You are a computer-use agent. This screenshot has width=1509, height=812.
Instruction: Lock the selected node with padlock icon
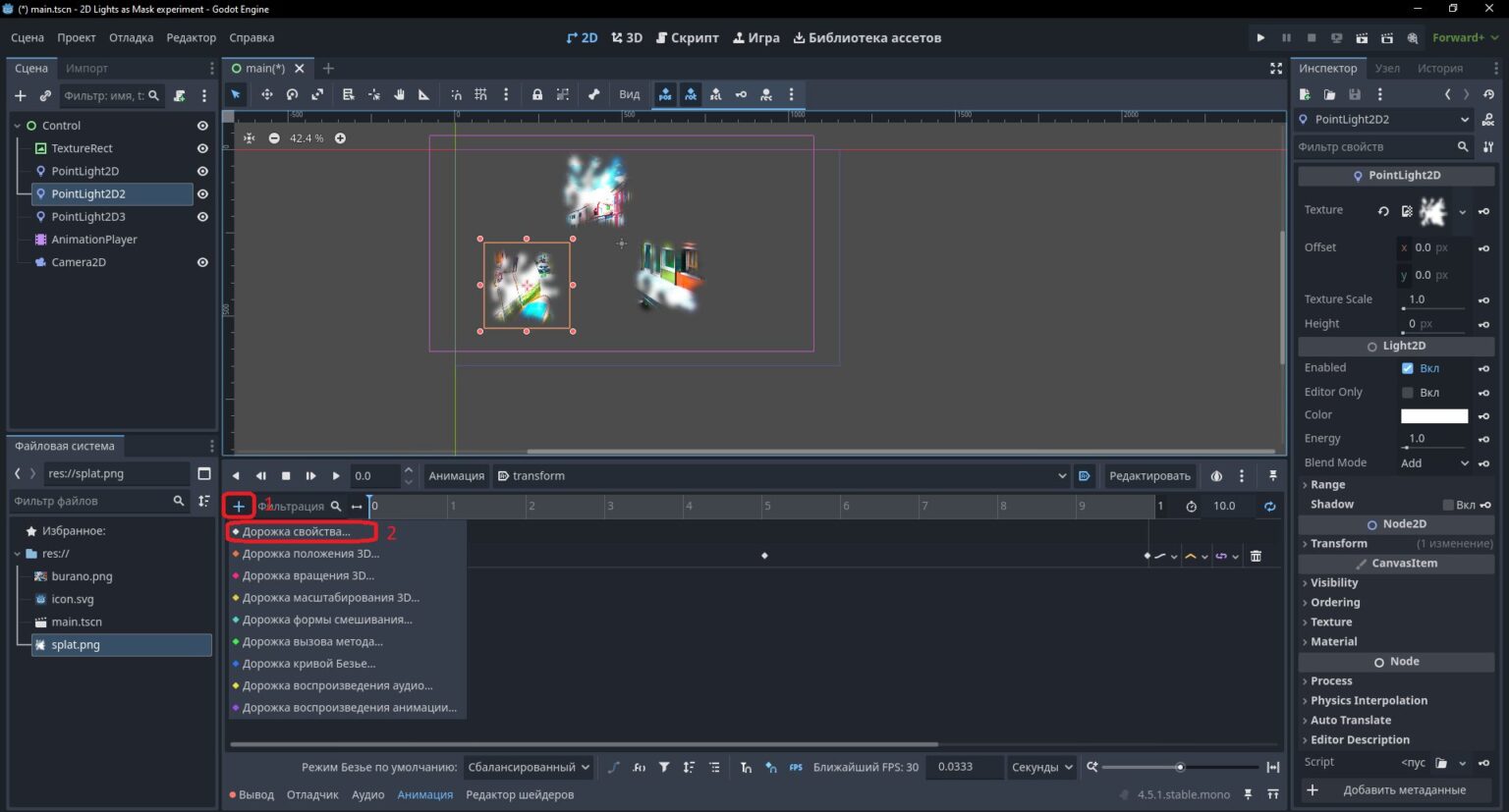tap(537, 94)
